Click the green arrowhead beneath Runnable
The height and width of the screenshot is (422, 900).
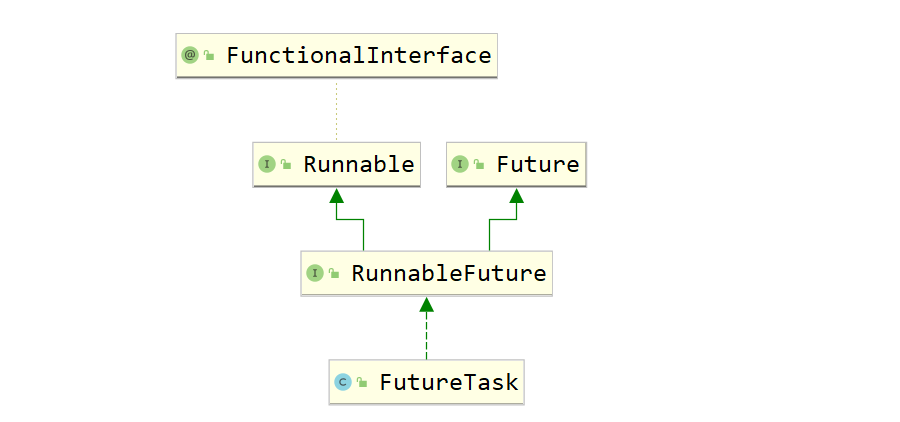click(x=336, y=197)
